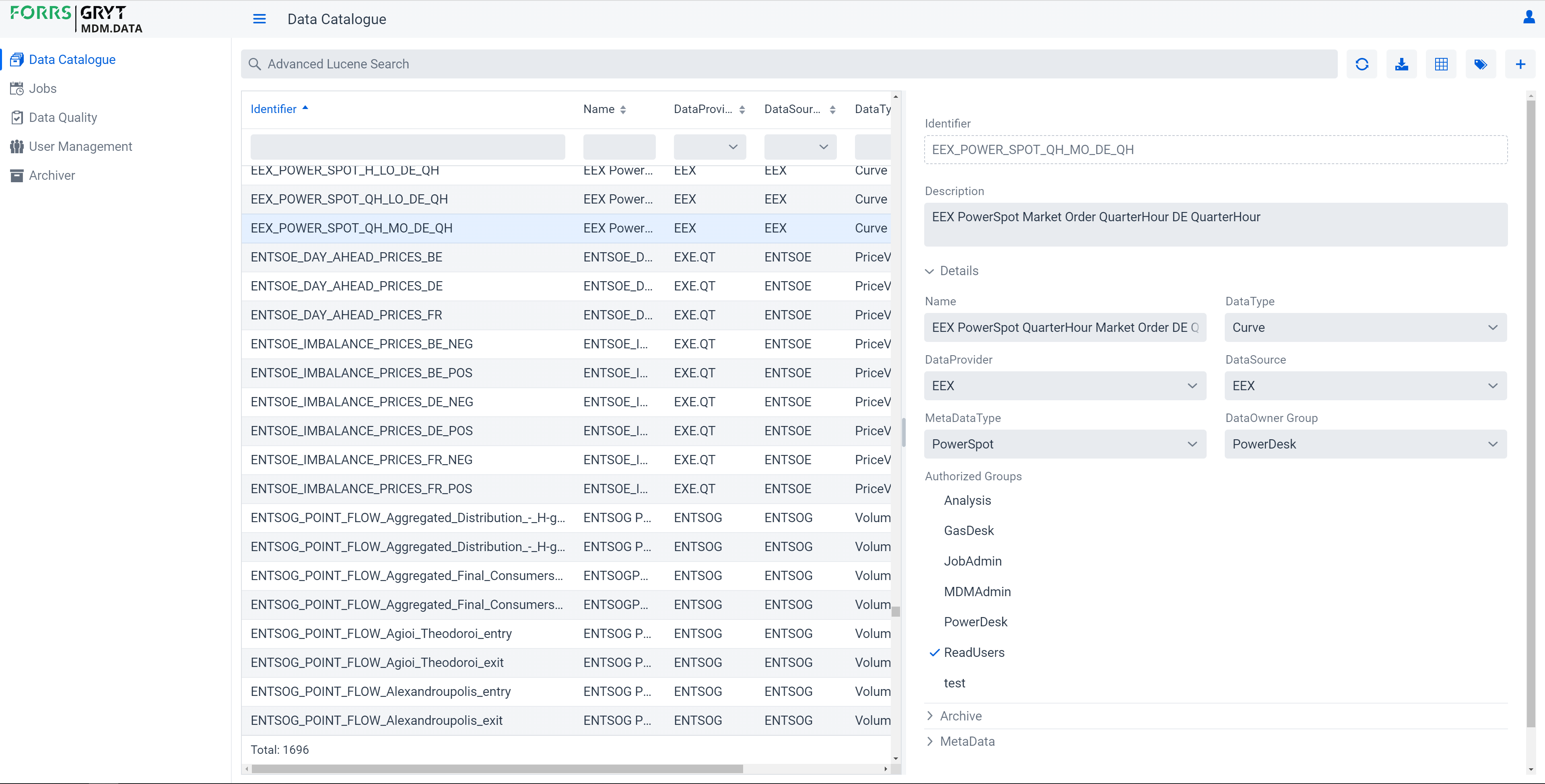Click the Data Catalogue sidebar icon

click(x=17, y=60)
